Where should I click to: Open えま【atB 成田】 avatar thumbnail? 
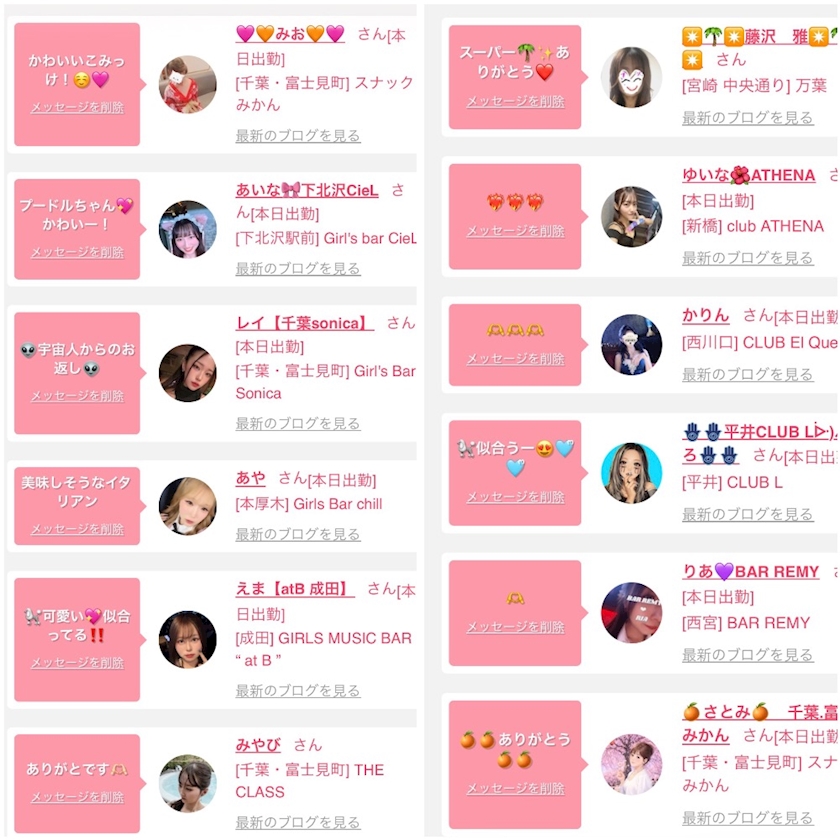[188, 639]
